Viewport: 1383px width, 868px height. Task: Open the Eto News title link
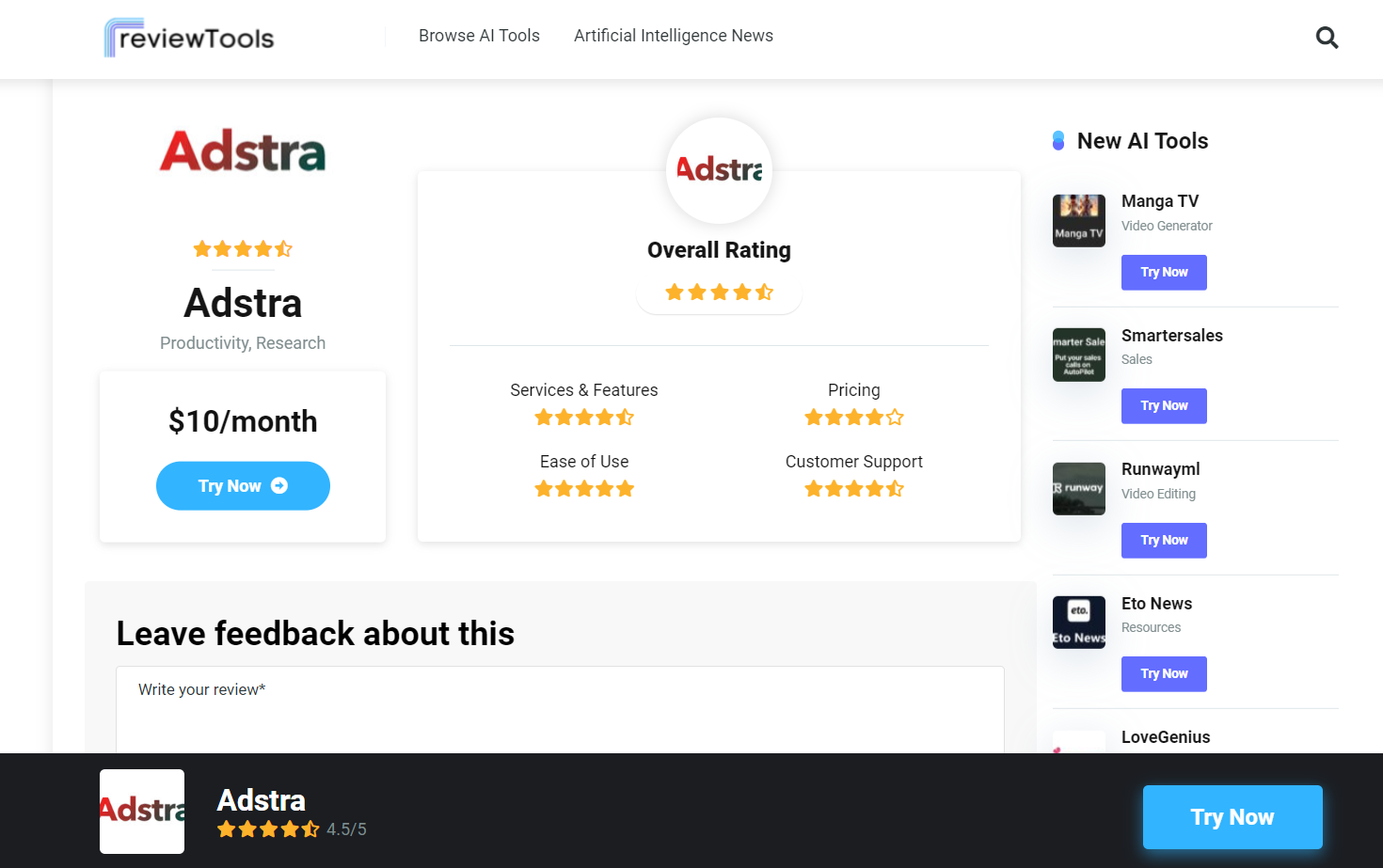1156,604
